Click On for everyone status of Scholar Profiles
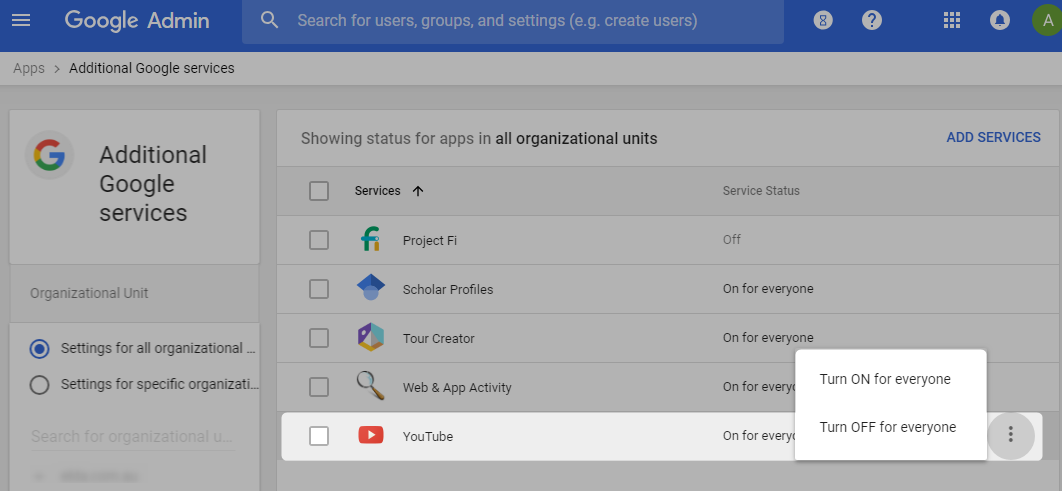The image size is (1062, 491). (768, 289)
